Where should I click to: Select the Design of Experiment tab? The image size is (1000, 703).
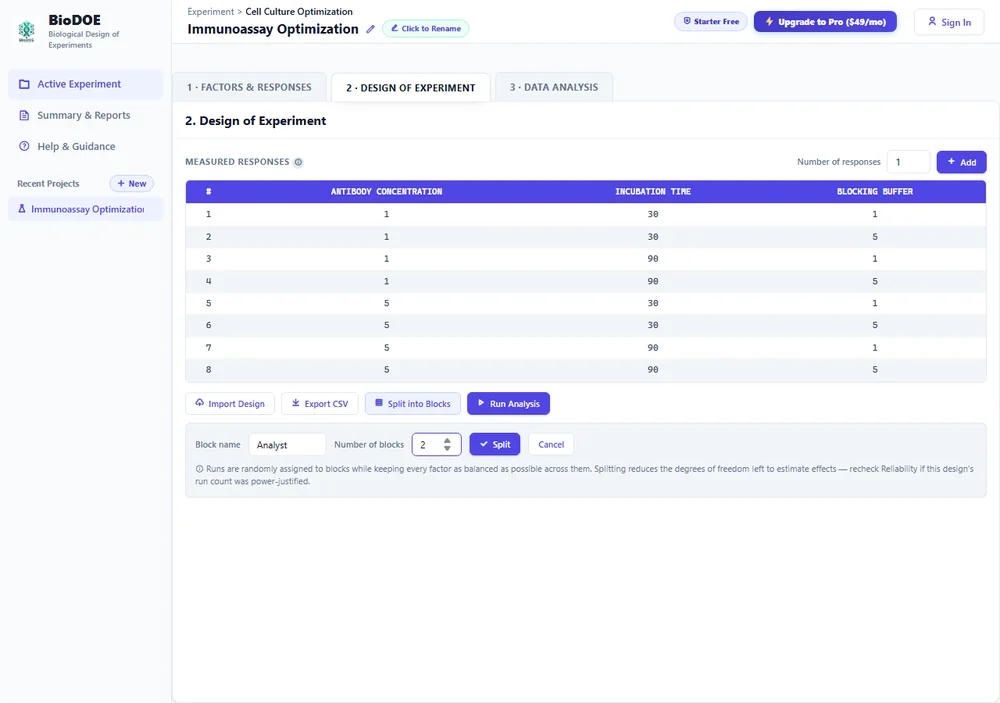tap(411, 88)
